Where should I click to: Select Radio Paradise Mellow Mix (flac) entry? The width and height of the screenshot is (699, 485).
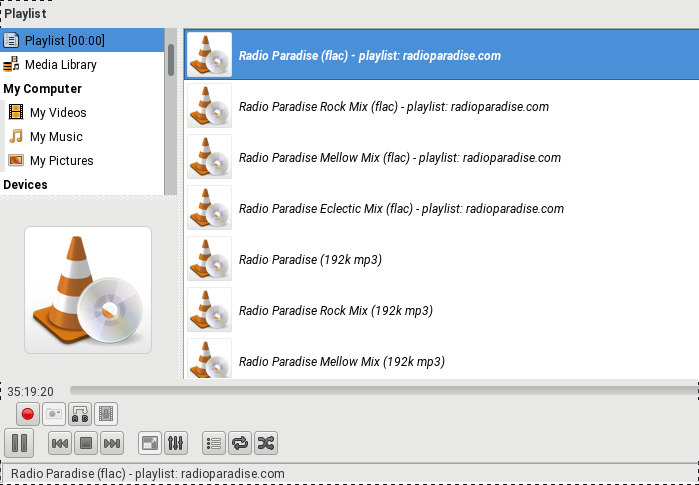coord(441,157)
